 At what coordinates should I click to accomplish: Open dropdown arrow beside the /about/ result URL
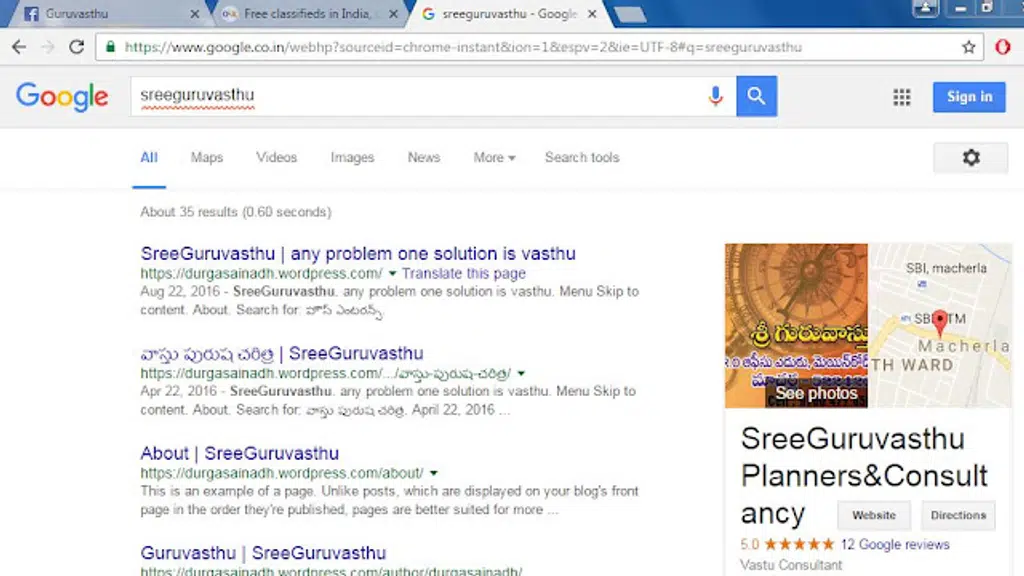434,473
